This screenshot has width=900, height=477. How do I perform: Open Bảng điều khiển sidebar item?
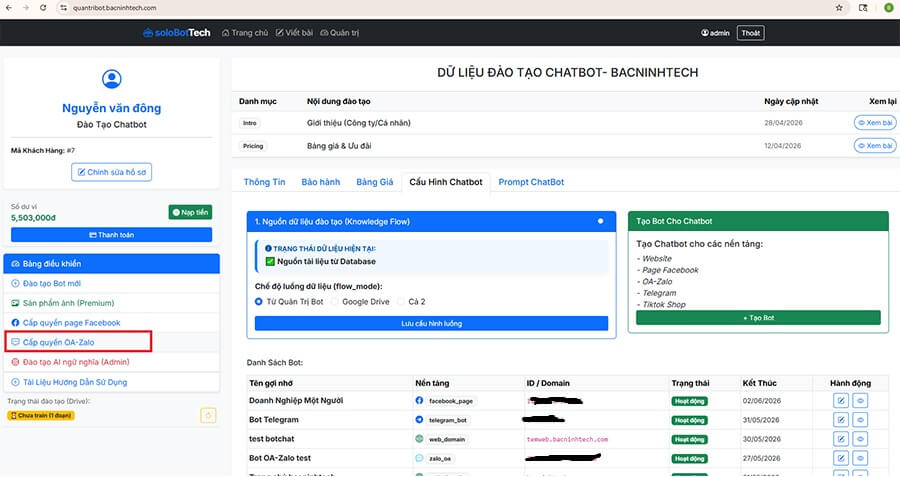(x=111, y=263)
